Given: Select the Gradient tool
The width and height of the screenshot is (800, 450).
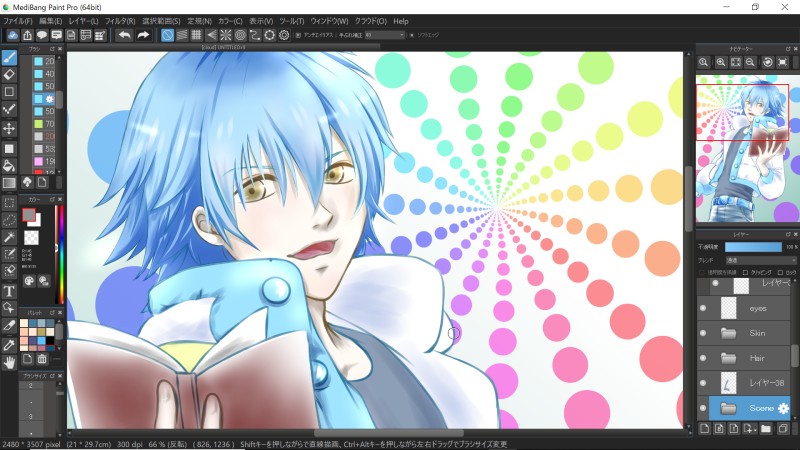Looking at the screenshot, I should pyautogui.click(x=9, y=183).
